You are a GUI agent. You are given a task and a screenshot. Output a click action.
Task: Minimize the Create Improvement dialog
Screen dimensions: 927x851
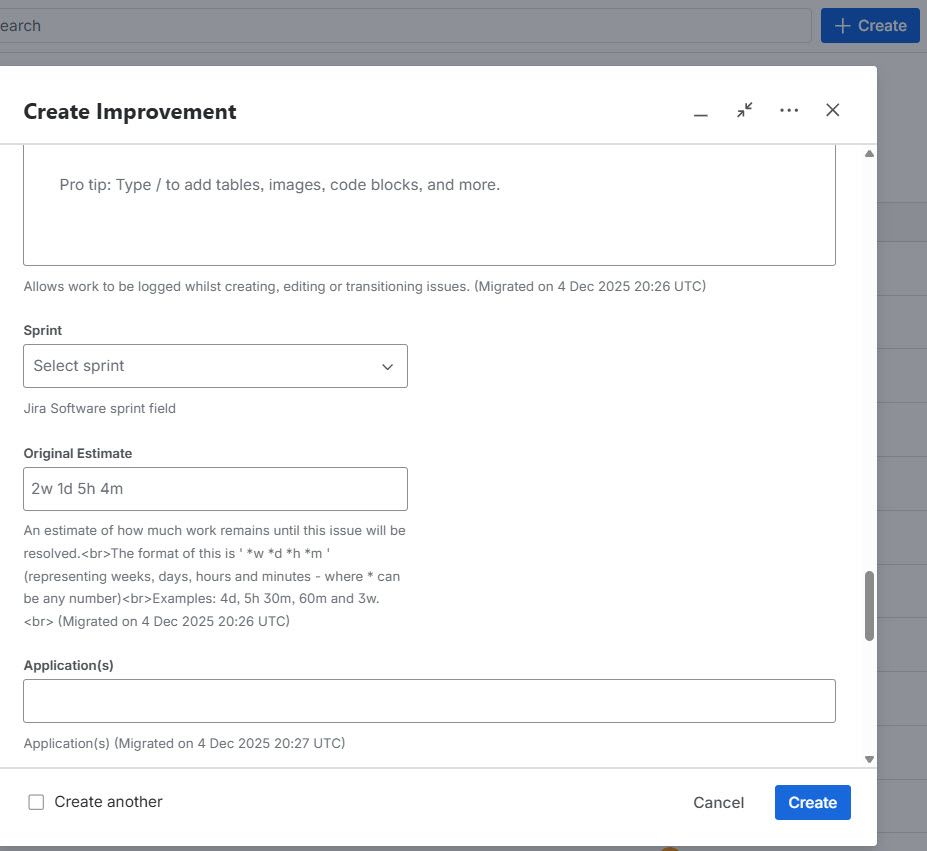701,111
